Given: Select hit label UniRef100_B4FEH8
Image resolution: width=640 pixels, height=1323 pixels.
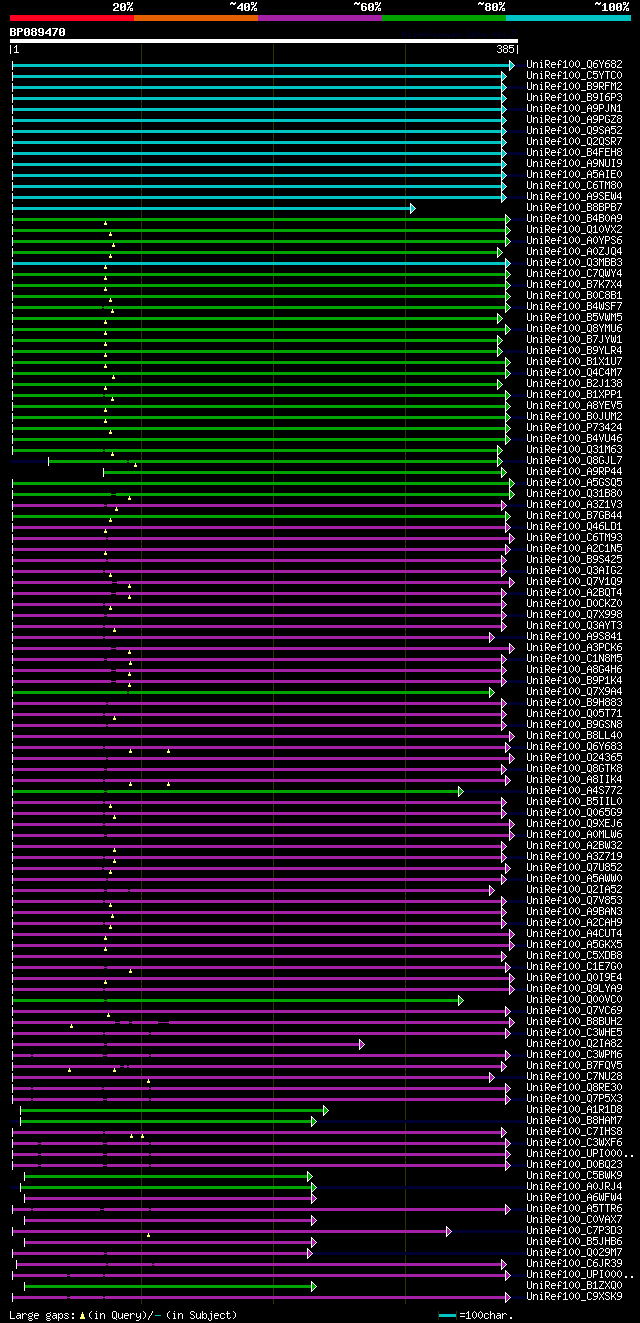Looking at the screenshot, I should coord(575,153).
